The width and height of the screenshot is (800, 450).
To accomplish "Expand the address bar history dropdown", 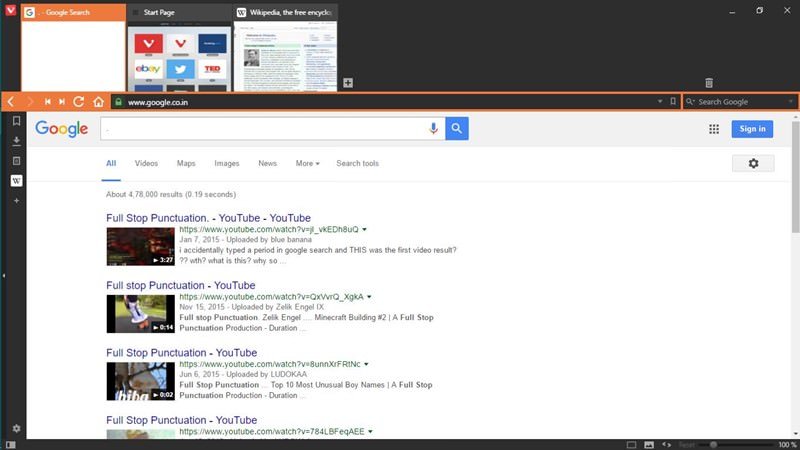I will pyautogui.click(x=660, y=102).
